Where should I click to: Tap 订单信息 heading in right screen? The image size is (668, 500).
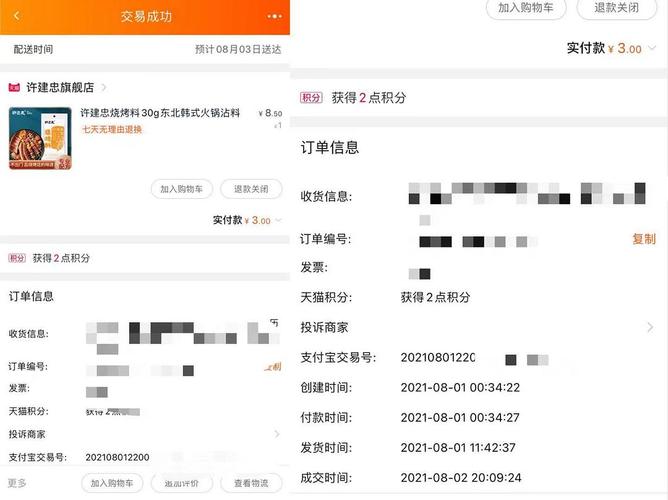pyautogui.click(x=330, y=148)
